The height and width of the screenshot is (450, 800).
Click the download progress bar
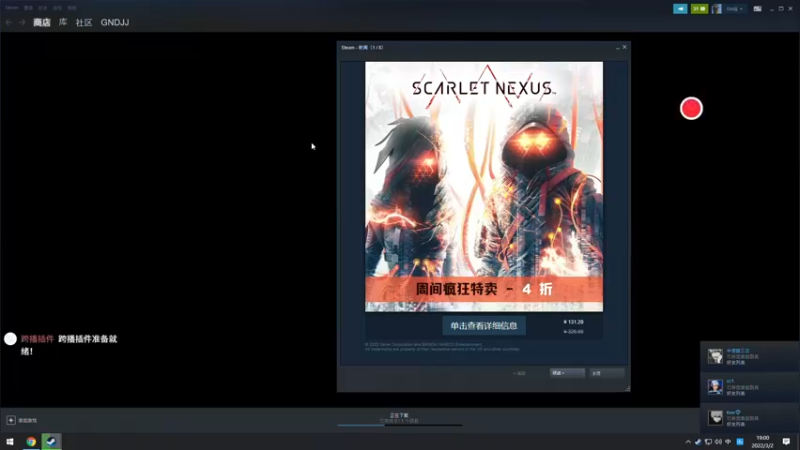(x=399, y=424)
